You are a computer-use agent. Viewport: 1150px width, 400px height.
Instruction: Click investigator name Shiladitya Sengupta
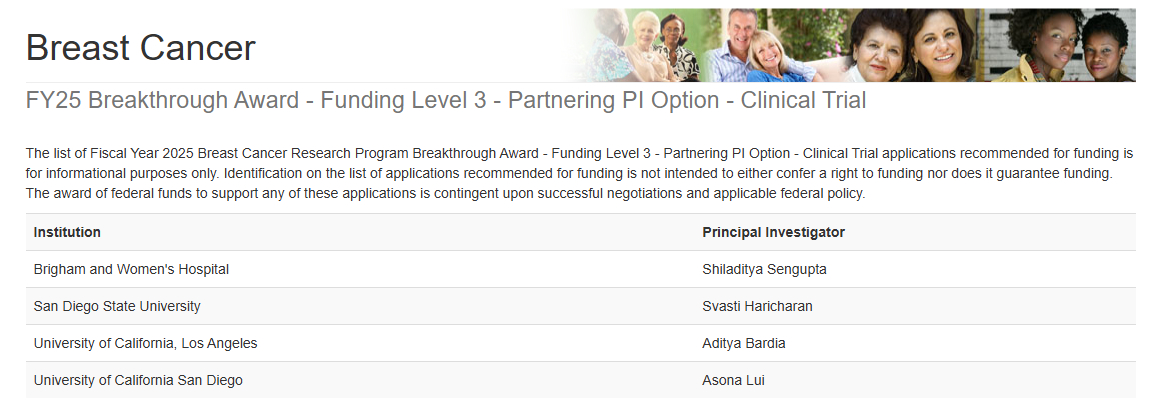tap(764, 269)
